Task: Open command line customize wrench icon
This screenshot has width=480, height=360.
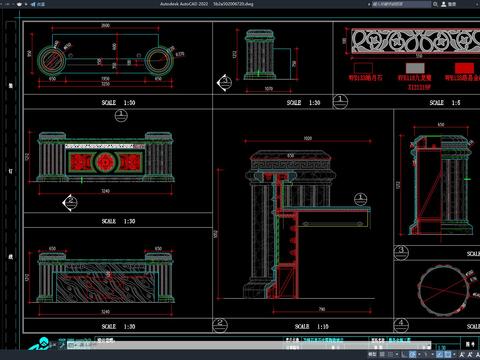Action: click(62, 345)
